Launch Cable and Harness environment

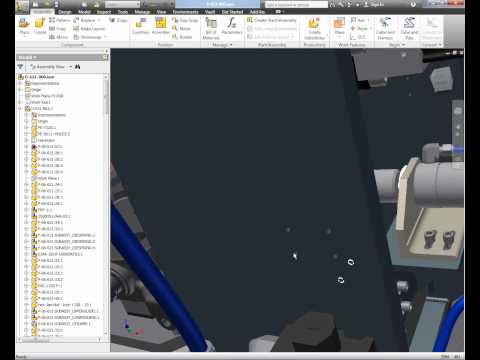[385, 28]
